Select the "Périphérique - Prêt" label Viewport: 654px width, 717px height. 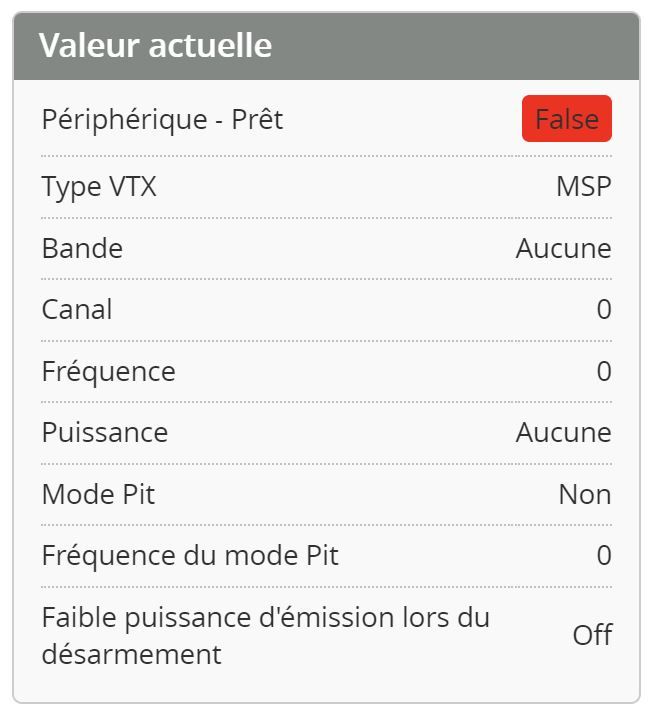coord(162,120)
